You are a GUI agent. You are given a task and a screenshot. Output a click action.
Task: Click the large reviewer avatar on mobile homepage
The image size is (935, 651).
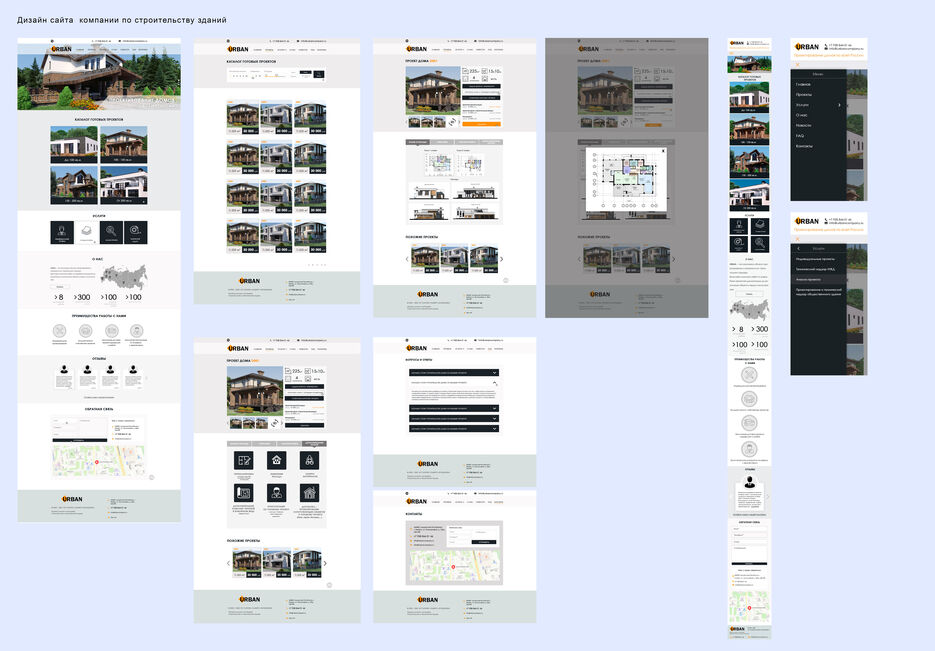pos(750,482)
